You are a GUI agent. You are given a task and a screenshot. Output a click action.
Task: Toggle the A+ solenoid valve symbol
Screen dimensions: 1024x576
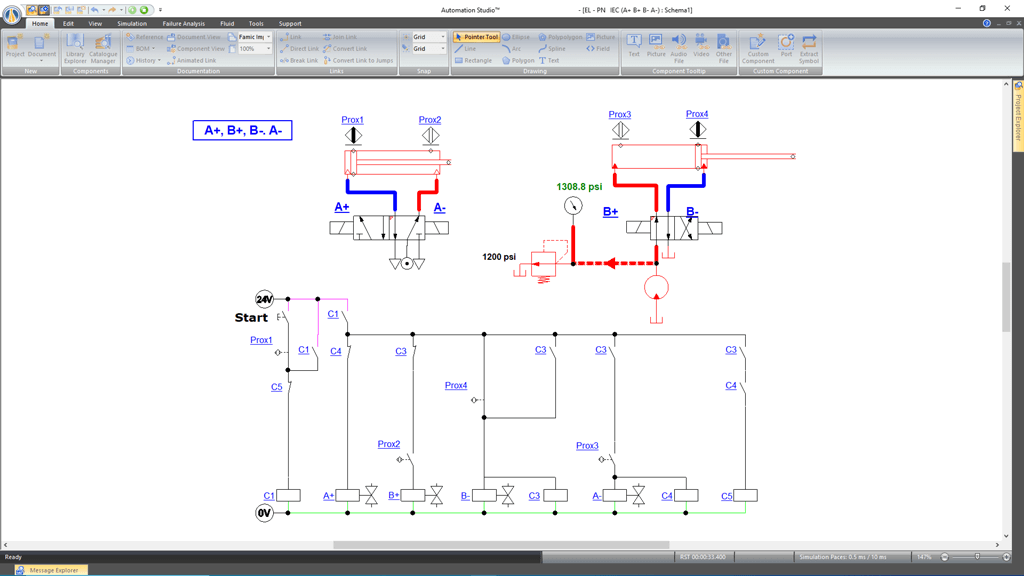pos(371,496)
